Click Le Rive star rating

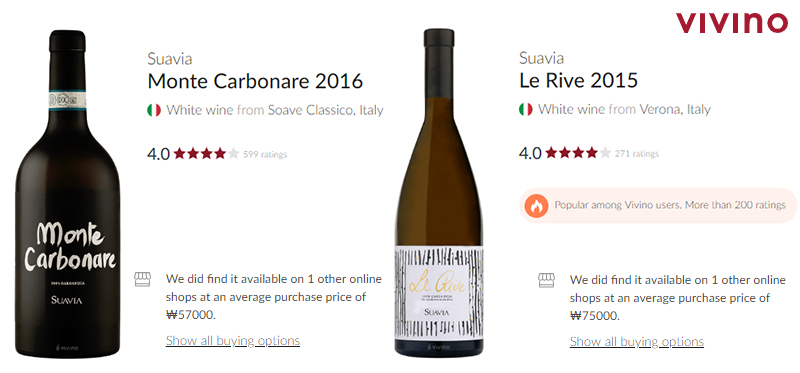pyautogui.click(x=578, y=153)
